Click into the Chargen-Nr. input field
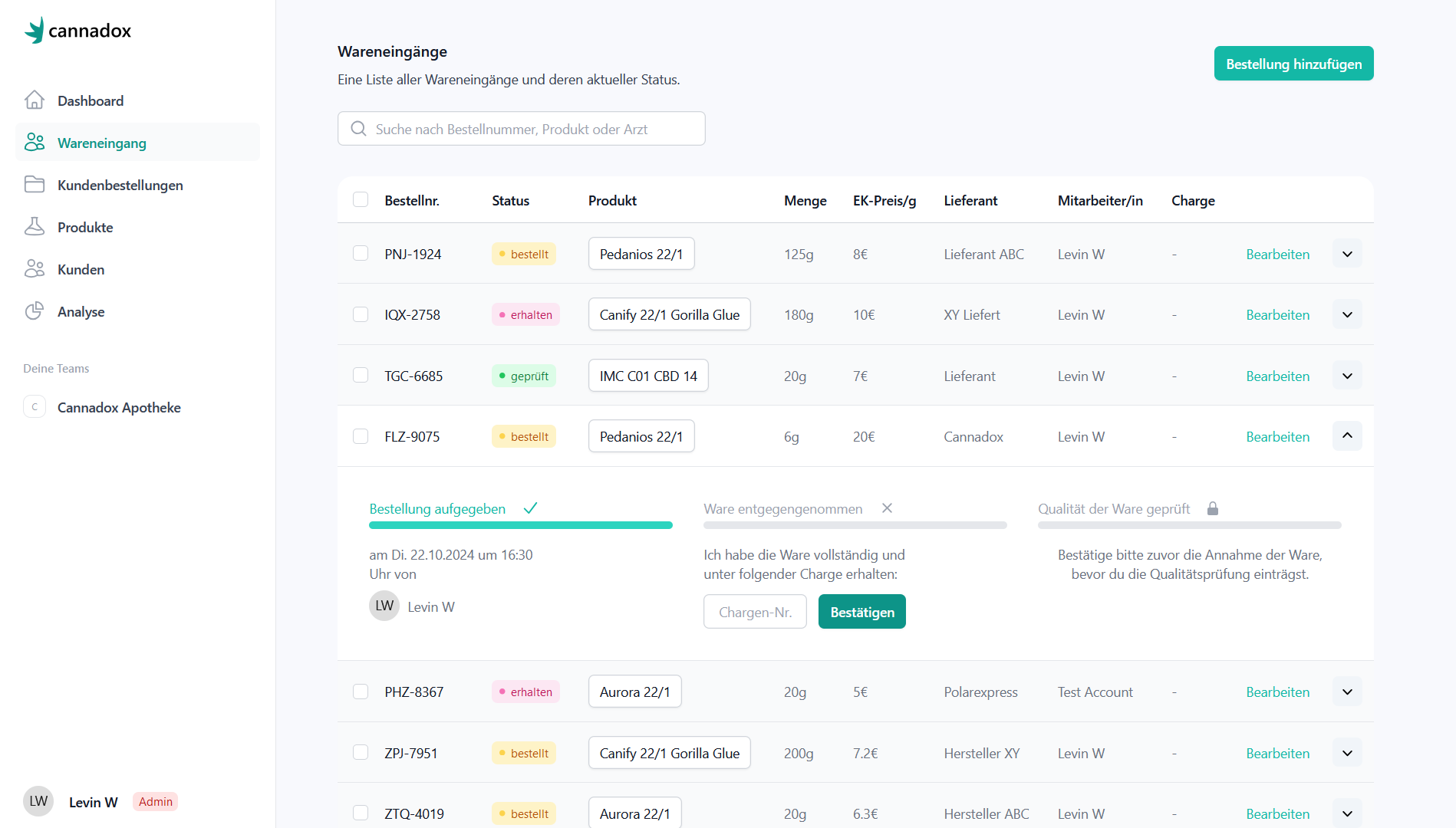Image resolution: width=1456 pixels, height=828 pixels. [755, 611]
